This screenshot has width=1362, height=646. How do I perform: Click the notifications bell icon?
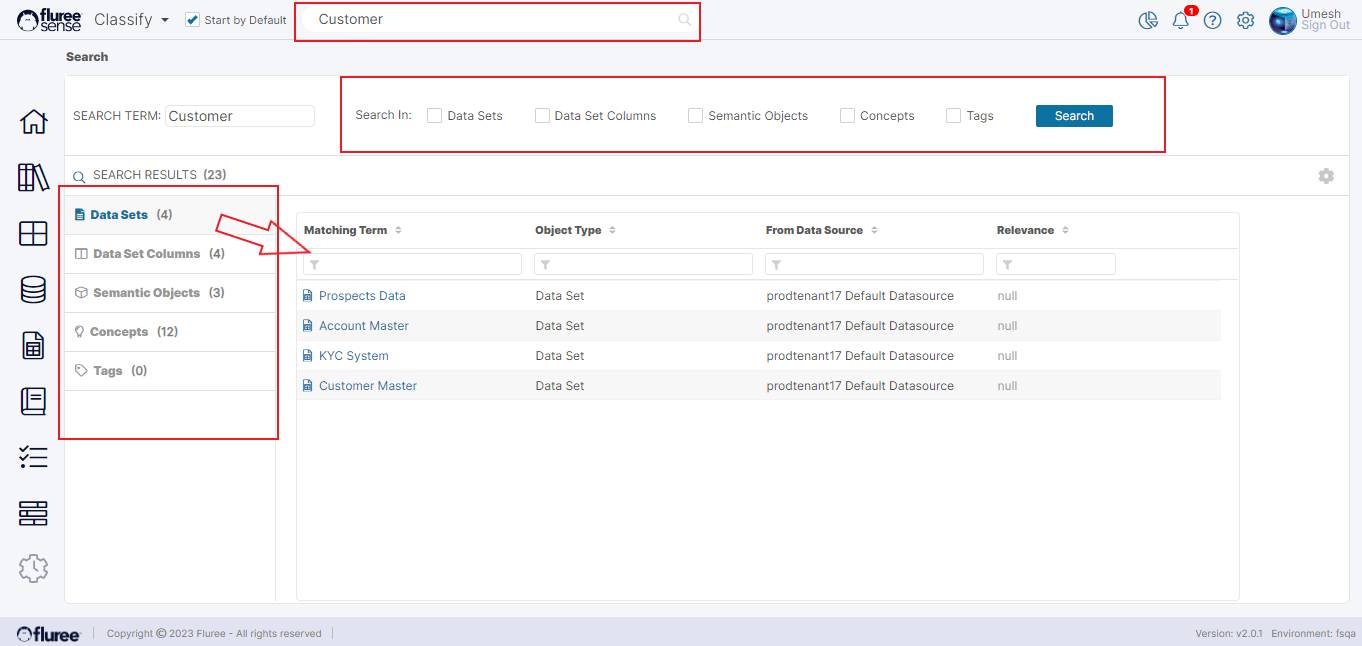pyautogui.click(x=1181, y=20)
